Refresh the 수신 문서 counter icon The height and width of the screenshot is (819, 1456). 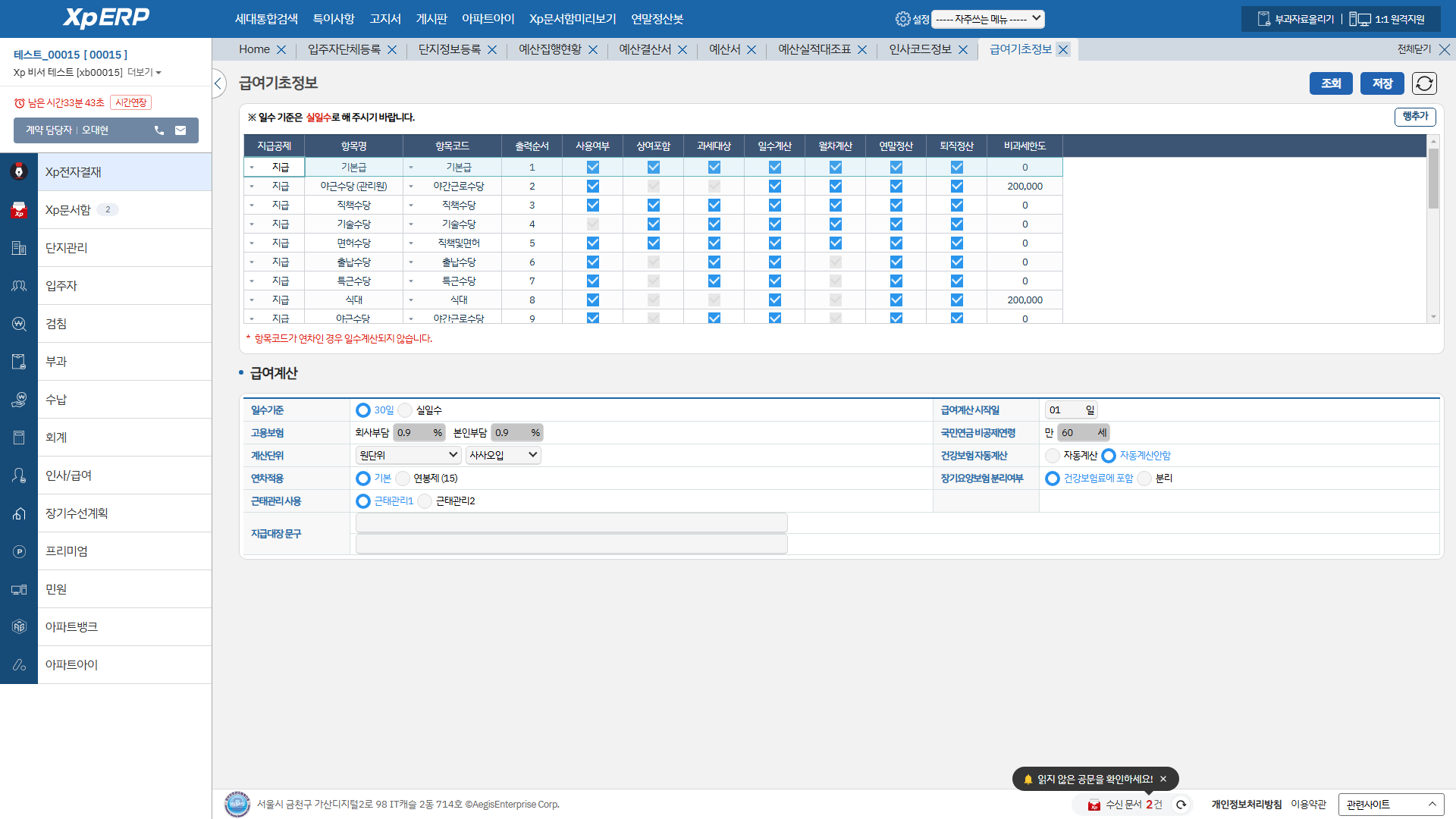pyautogui.click(x=1181, y=805)
